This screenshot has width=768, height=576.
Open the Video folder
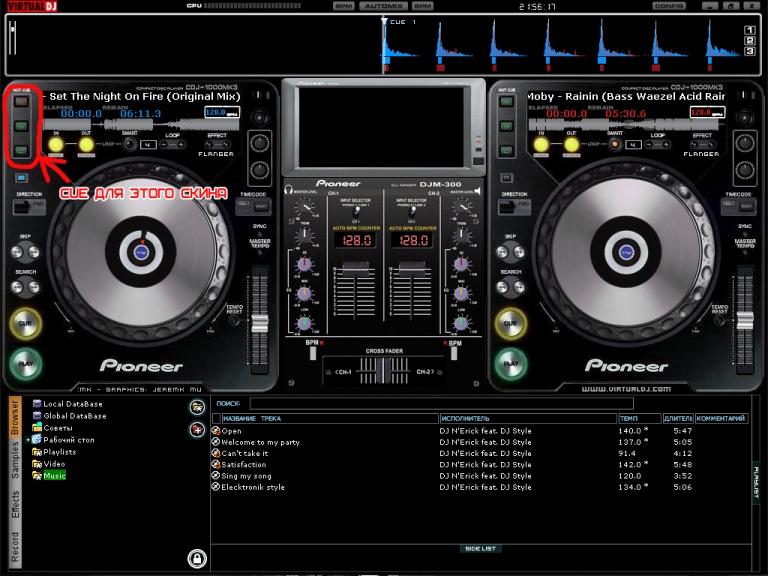click(48, 464)
